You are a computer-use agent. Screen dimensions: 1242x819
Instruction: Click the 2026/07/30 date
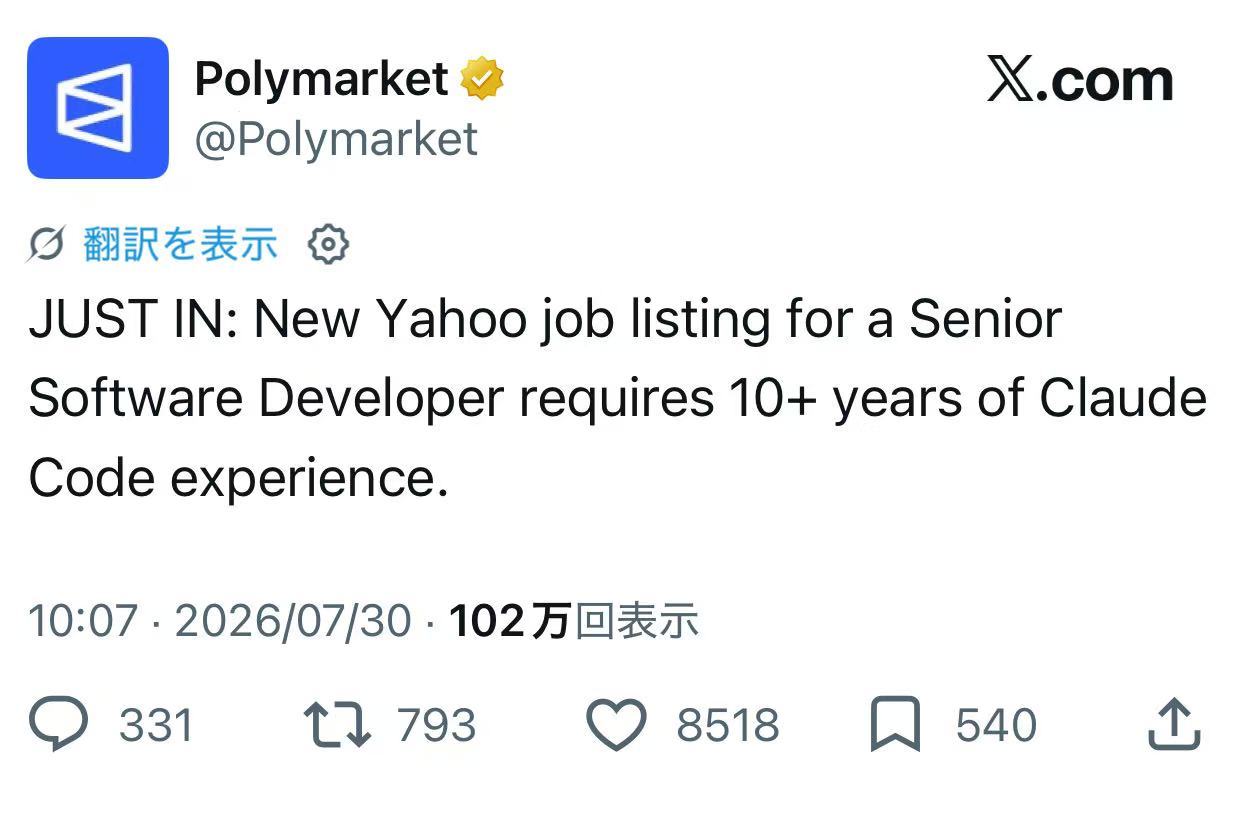[x=293, y=621]
